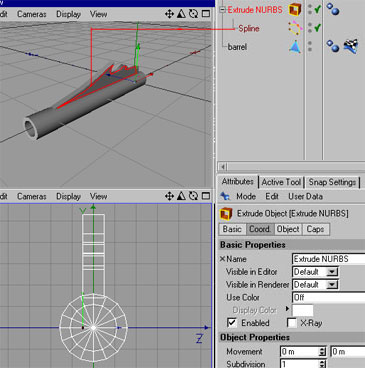Open the User Data menu

305,196
